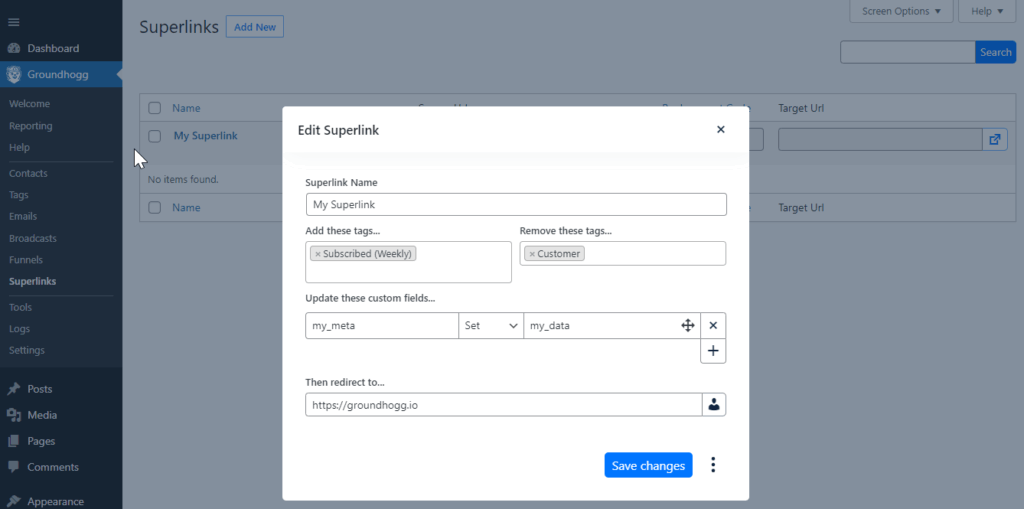The image size is (1024, 509).
Task: Click the Target Url field in table row
Action: 880,139
